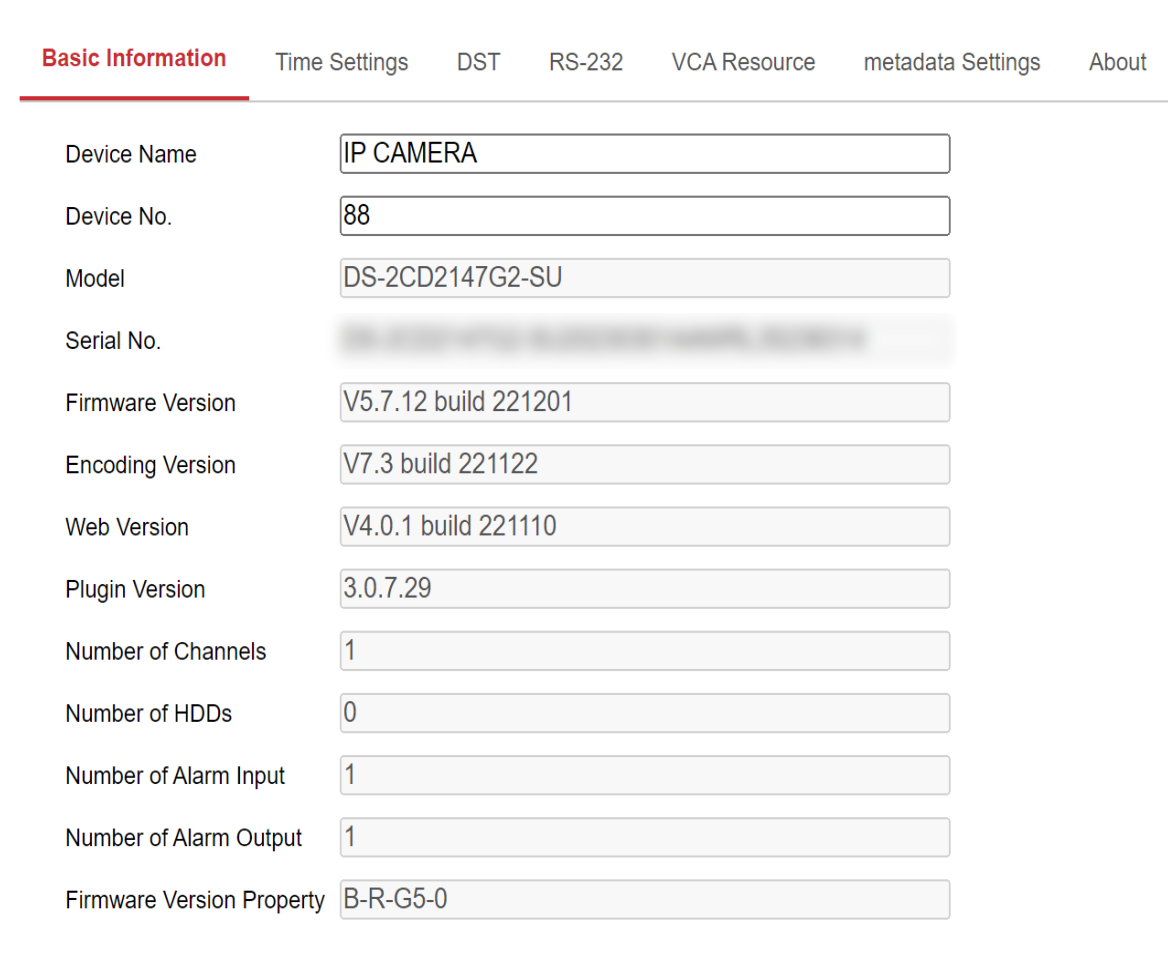Open the DST tab
Viewport: 1168px width, 954px height.
click(x=478, y=61)
